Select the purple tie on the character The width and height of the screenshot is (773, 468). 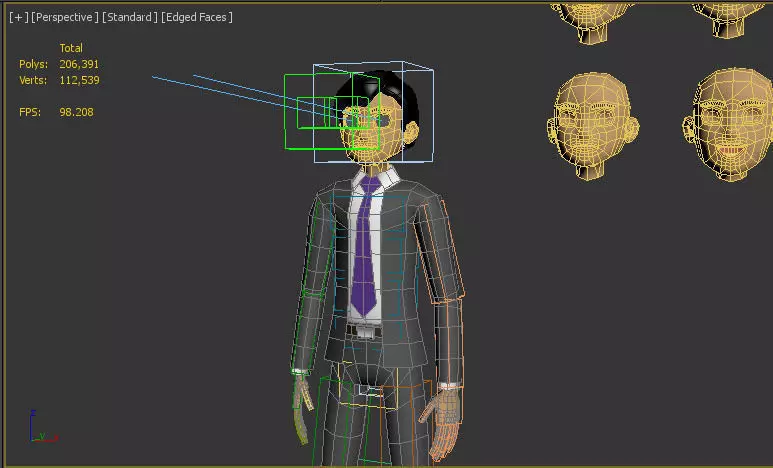(x=364, y=247)
